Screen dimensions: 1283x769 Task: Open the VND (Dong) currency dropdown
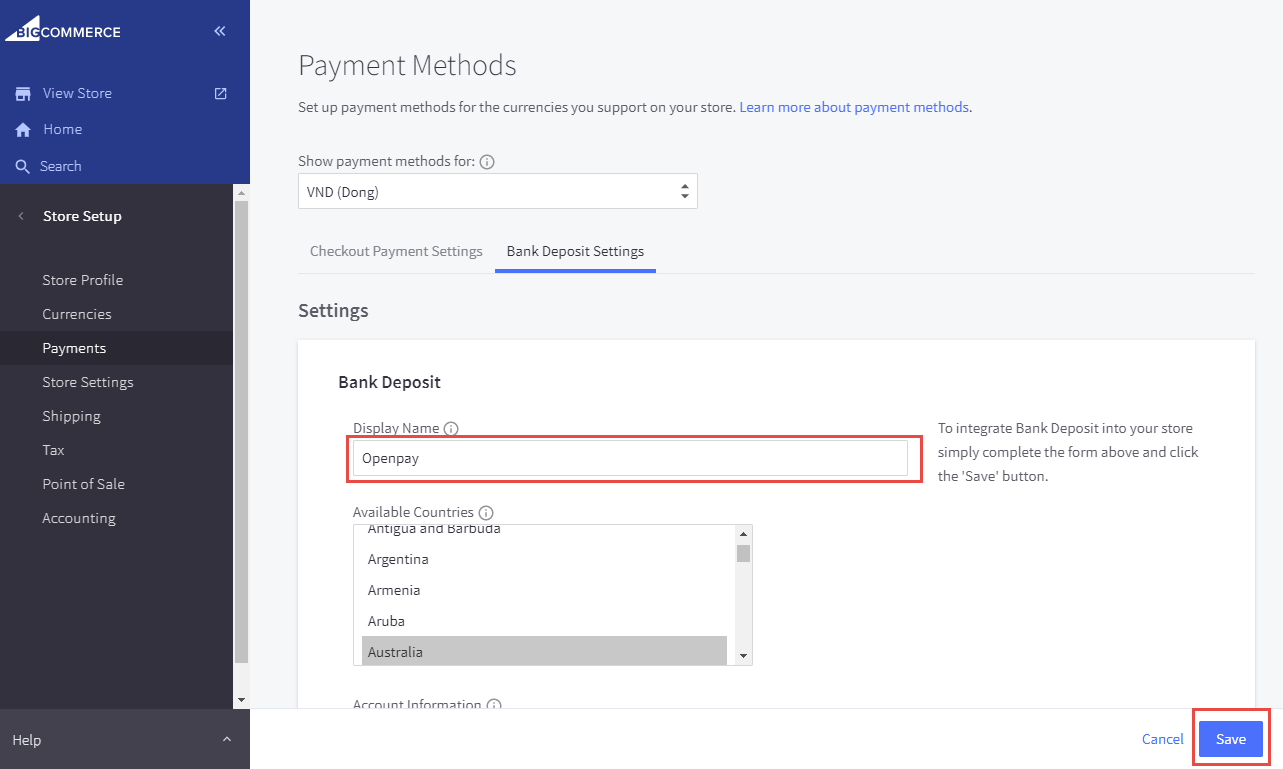tap(497, 192)
